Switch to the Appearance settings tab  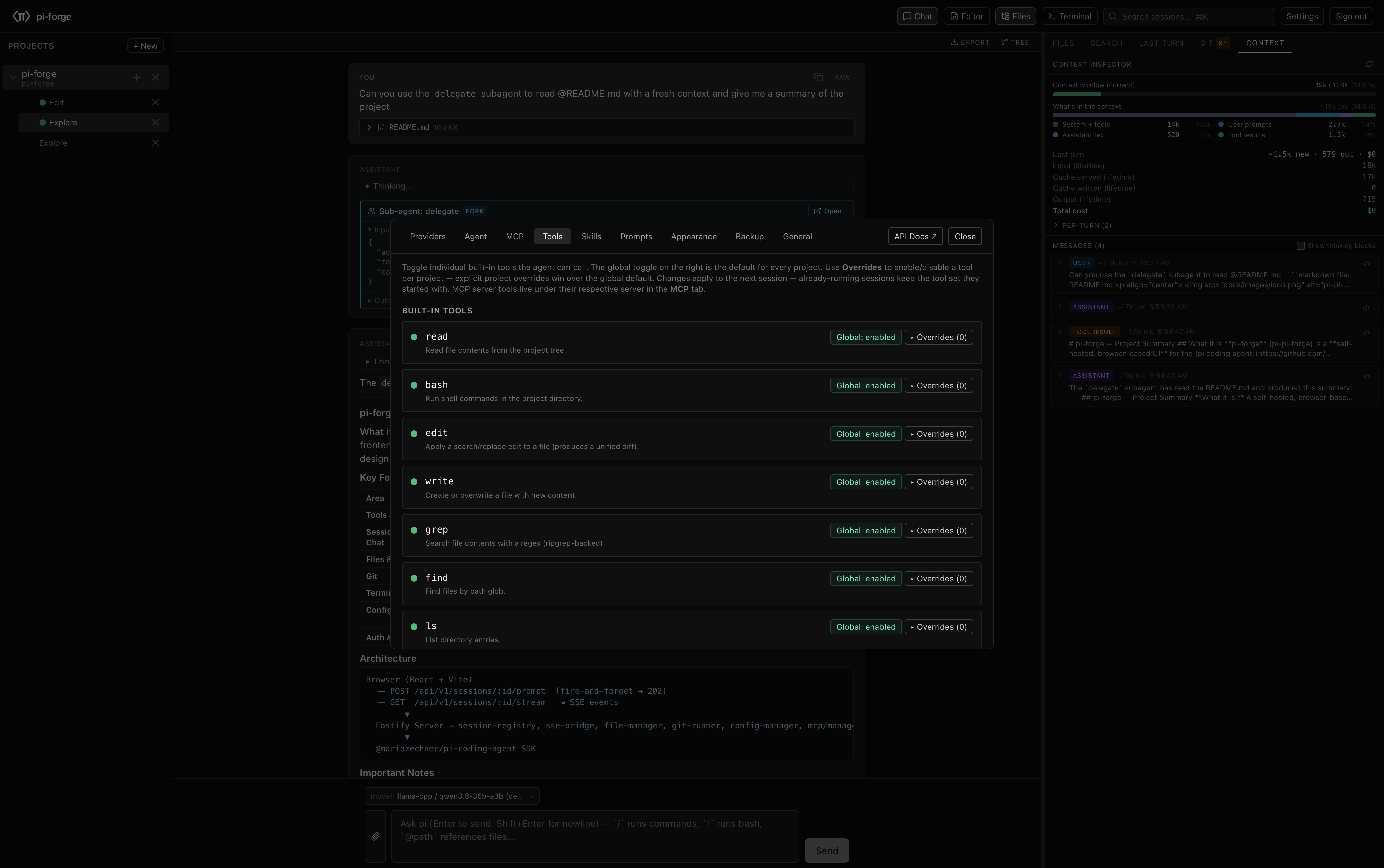point(694,237)
